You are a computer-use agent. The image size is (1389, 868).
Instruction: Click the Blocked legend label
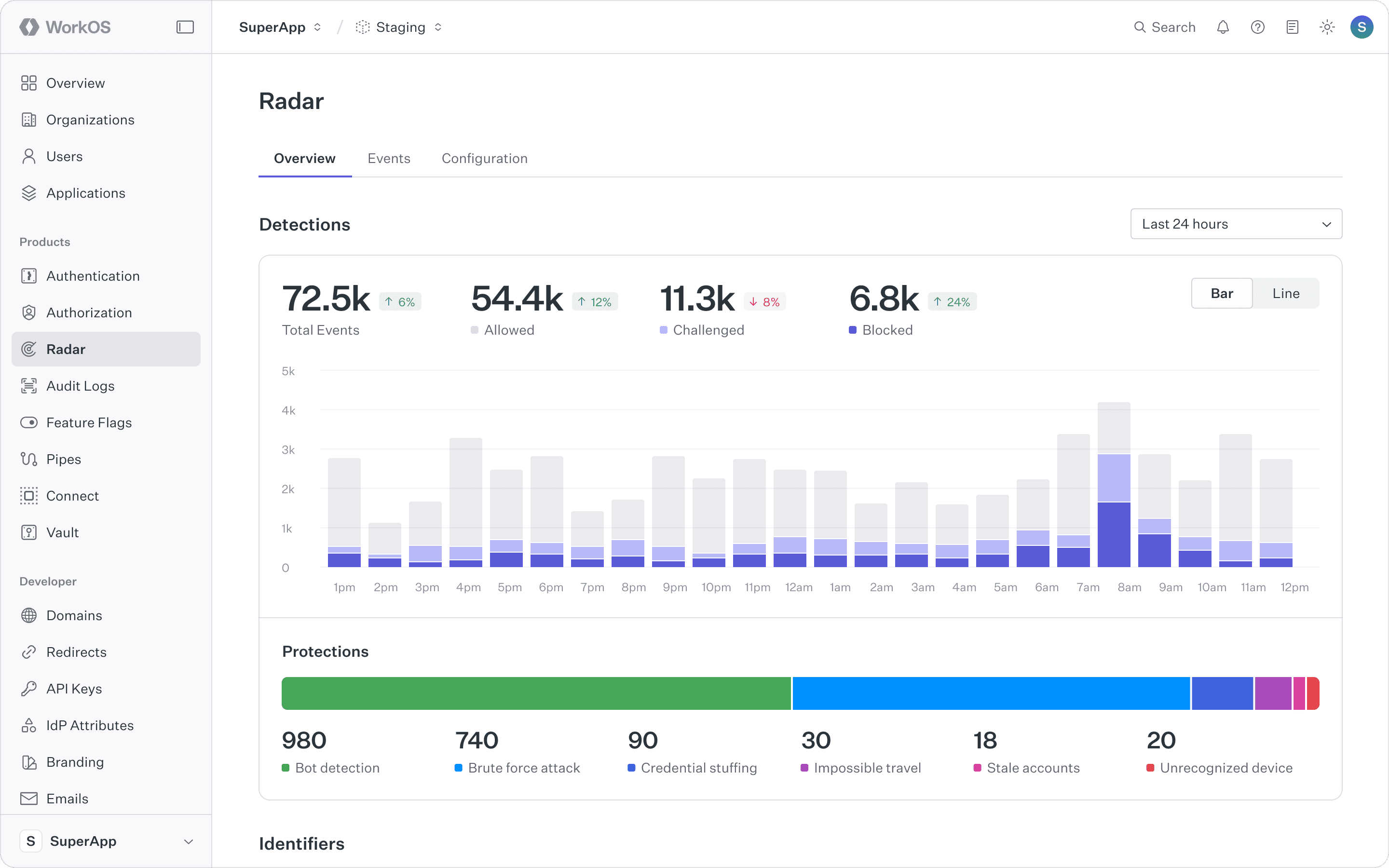(887, 330)
